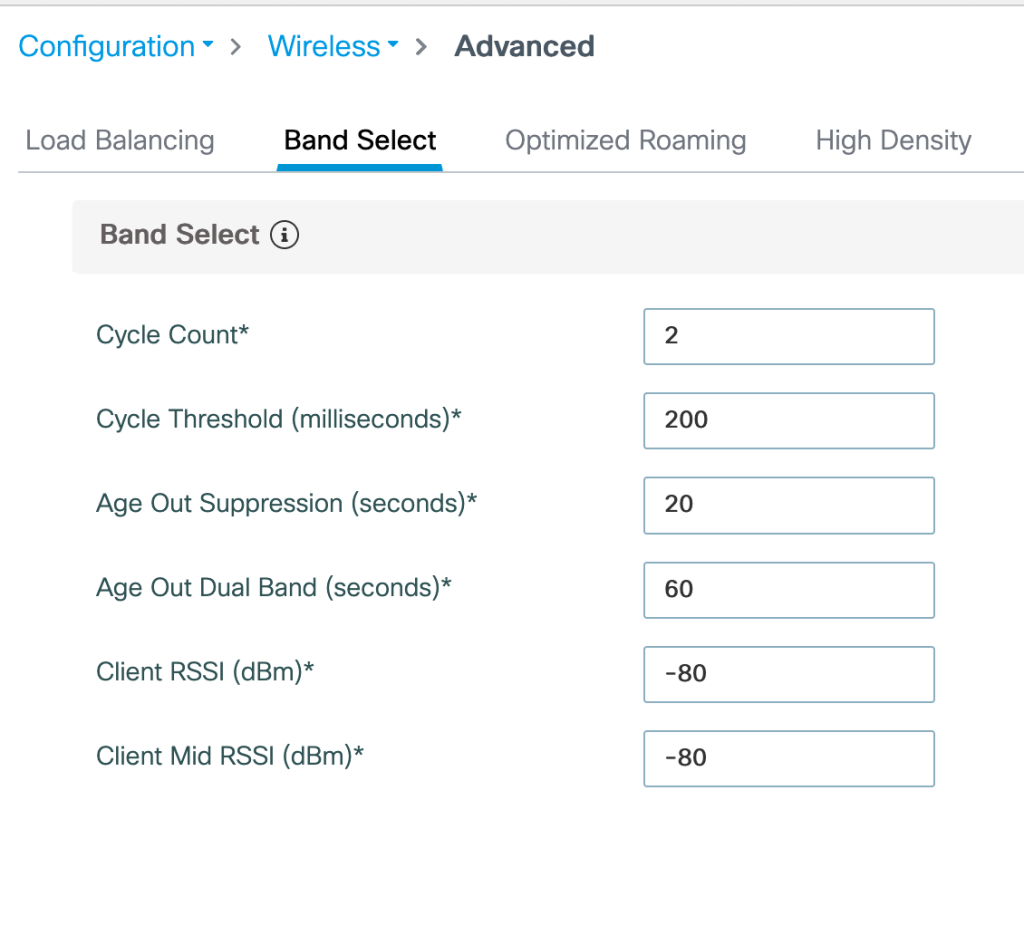Click the Band Select info icon
Viewport: 1024px width, 935px height.
tap(285, 235)
